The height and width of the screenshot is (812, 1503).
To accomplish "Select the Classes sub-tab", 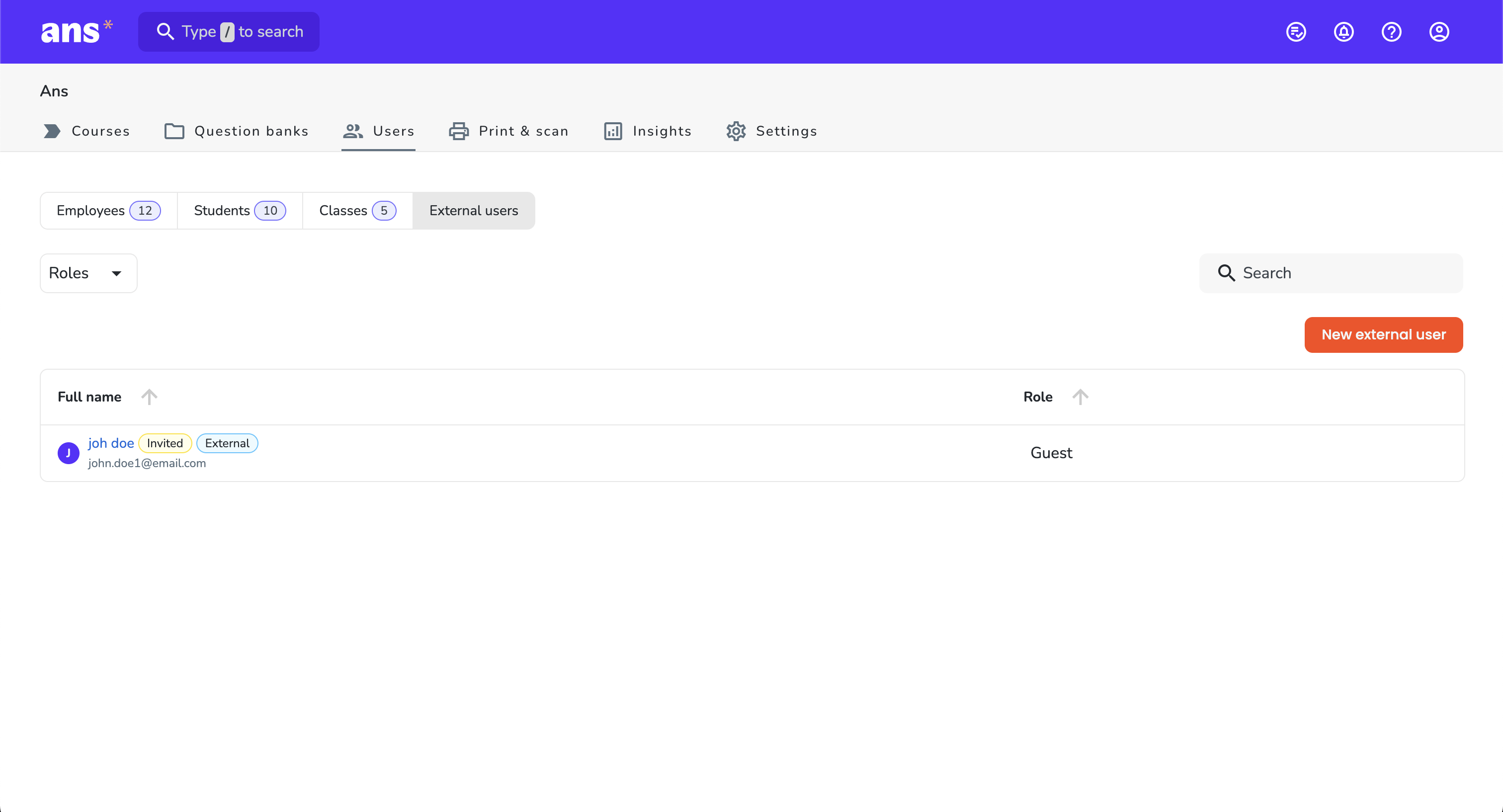I will point(358,211).
